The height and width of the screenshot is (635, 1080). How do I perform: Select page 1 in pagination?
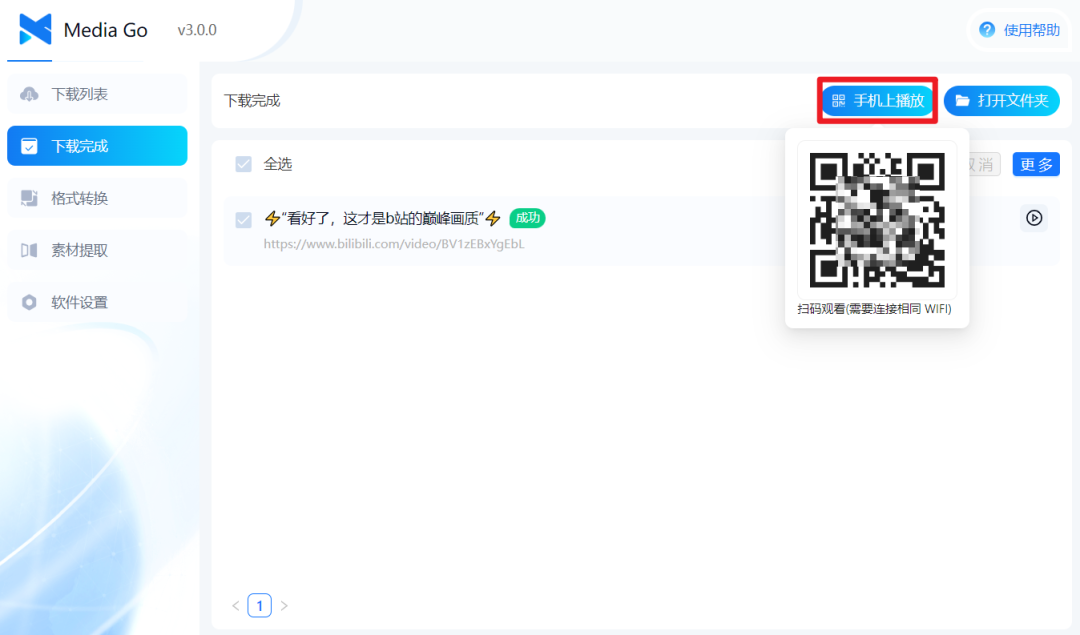coord(259,605)
